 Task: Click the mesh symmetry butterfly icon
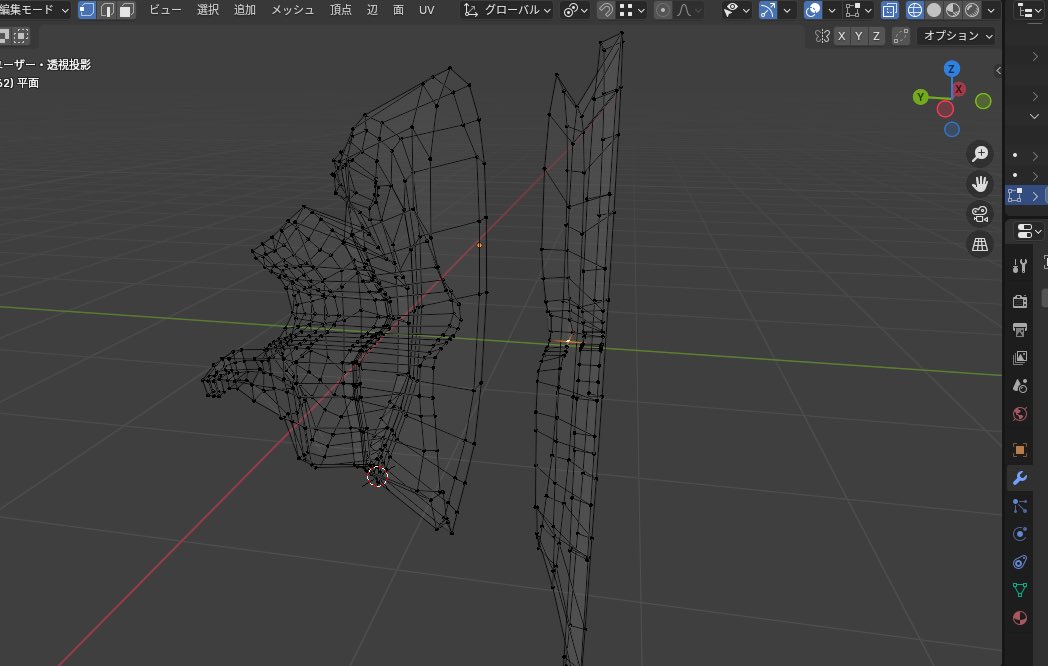tap(822, 36)
